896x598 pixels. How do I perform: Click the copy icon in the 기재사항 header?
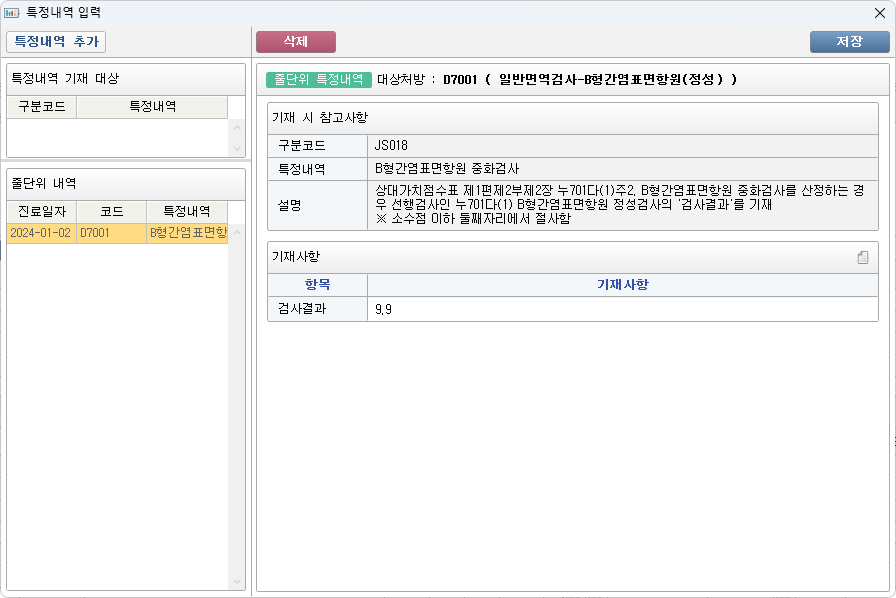tap(862, 258)
